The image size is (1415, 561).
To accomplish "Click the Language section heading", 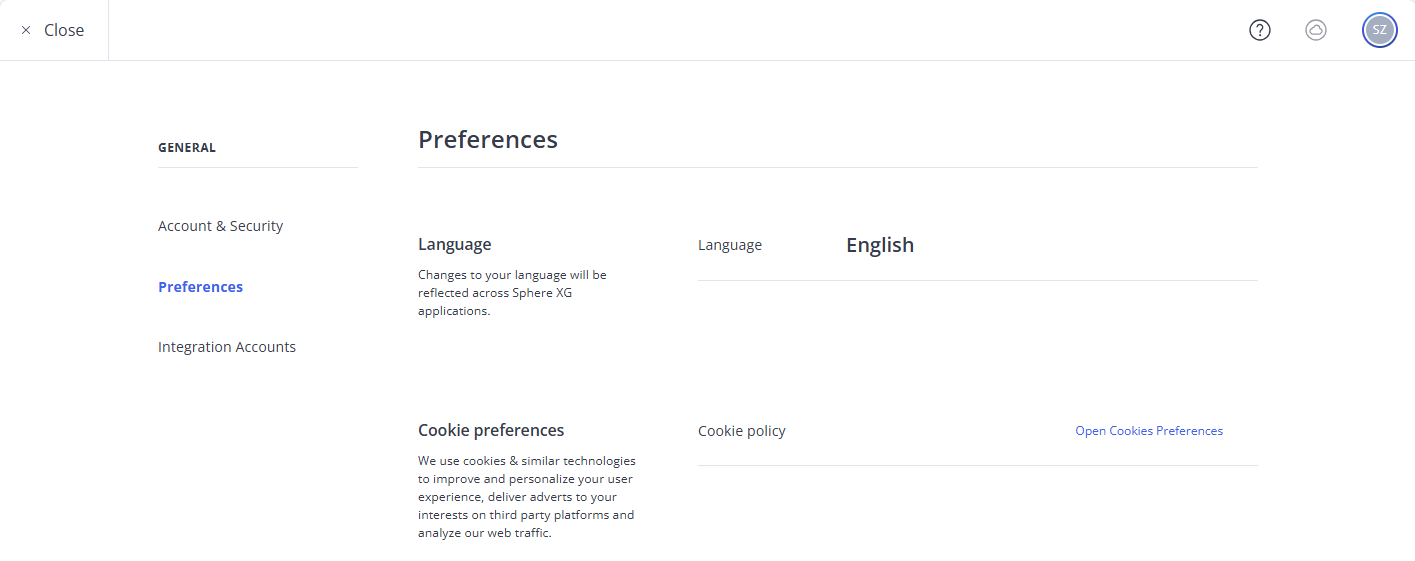I will [455, 244].
